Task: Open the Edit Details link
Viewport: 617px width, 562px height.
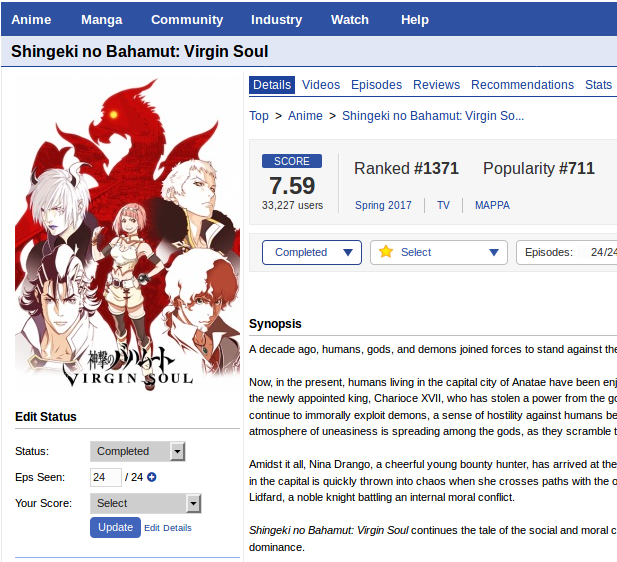Action: pos(168,528)
